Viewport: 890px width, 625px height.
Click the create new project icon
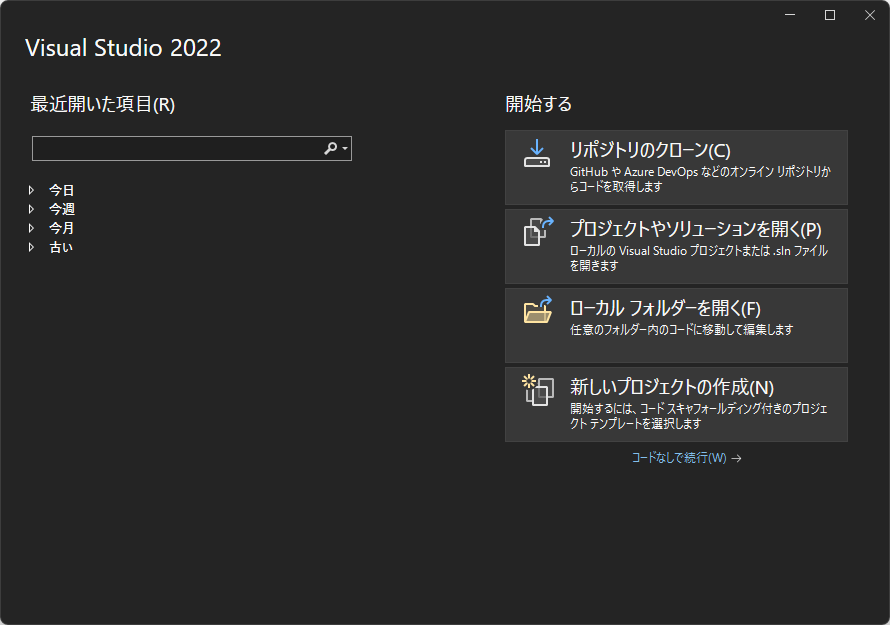(538, 389)
